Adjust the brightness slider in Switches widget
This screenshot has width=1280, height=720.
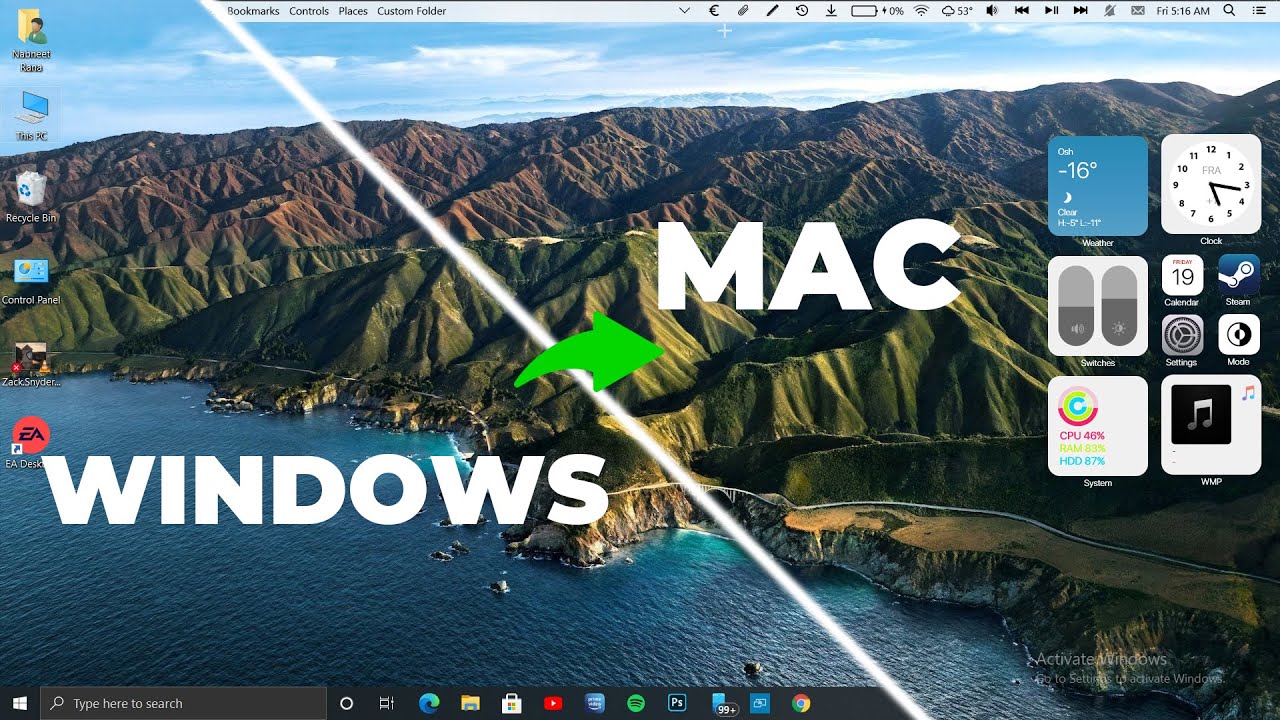1120,306
